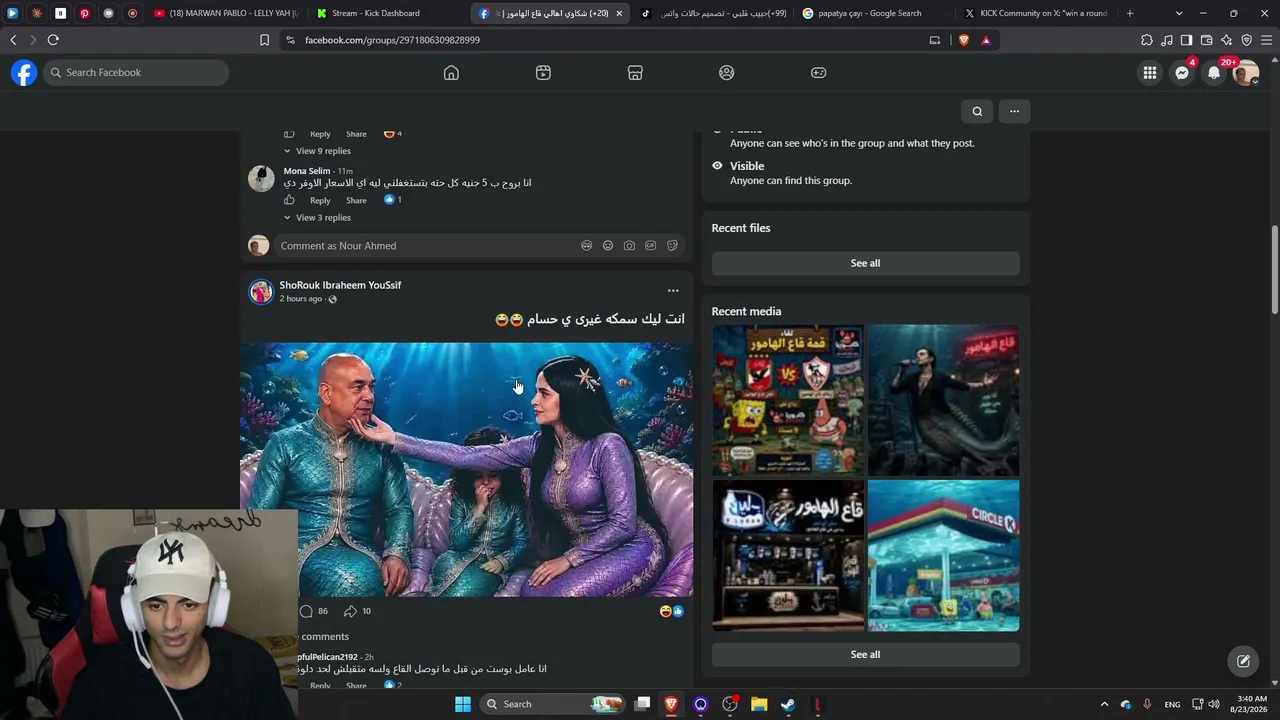This screenshot has width=1280, height=720.
Task: Click the Facebook logo
Action: [24, 73]
